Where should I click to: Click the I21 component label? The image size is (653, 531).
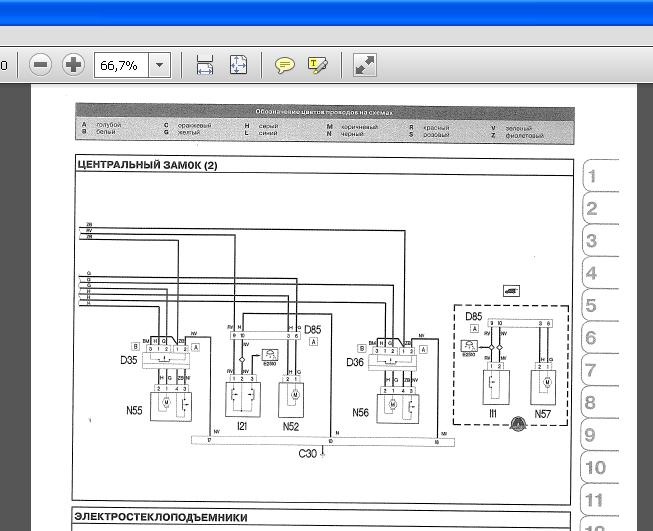coord(242,426)
